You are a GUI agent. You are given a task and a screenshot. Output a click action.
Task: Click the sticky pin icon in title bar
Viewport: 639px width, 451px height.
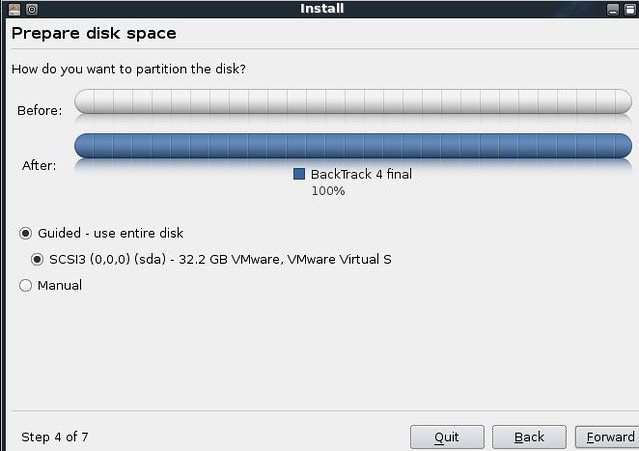tap(32, 9)
